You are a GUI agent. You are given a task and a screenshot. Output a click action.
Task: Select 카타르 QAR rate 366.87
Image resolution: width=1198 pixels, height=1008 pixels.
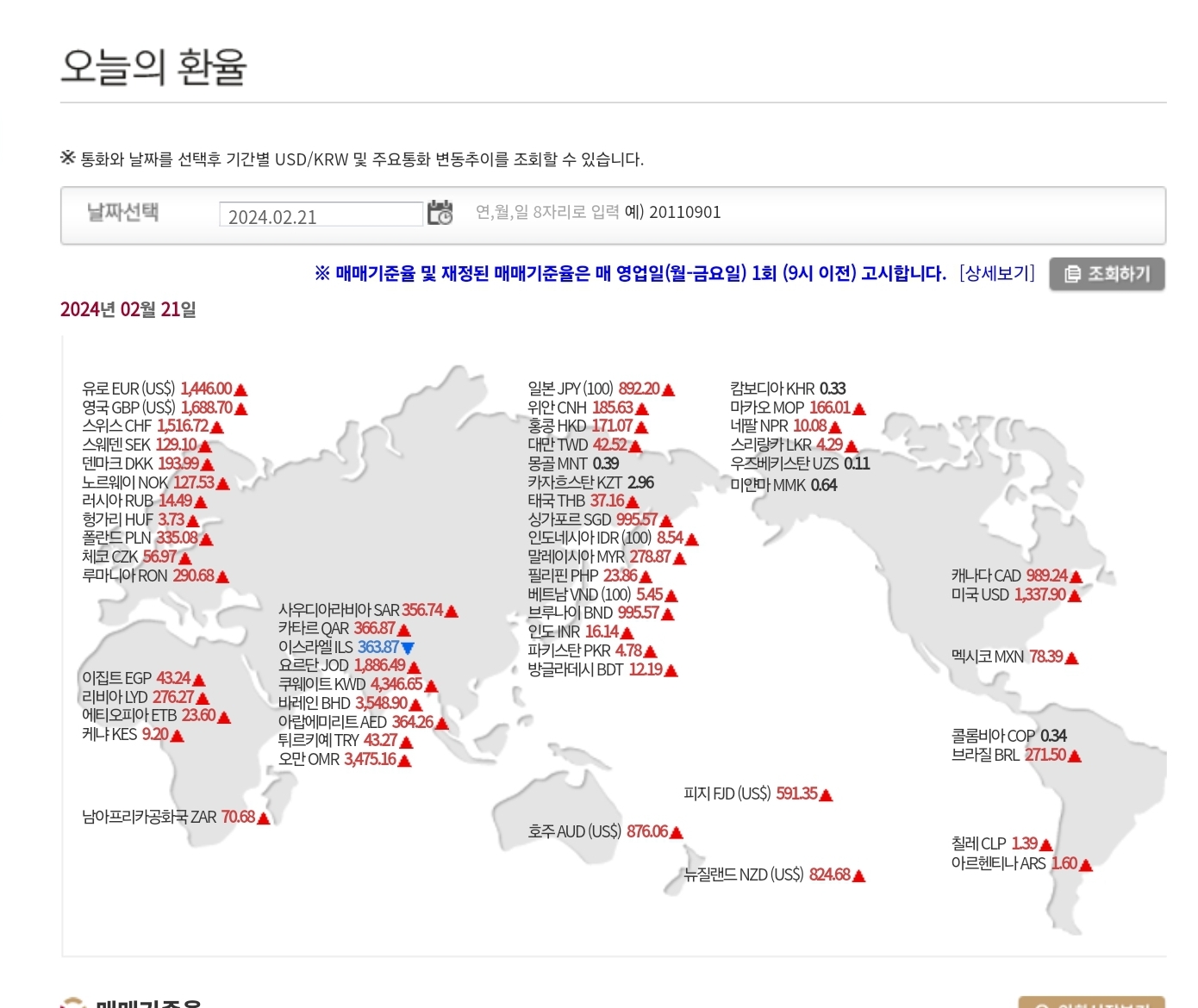[x=374, y=629]
